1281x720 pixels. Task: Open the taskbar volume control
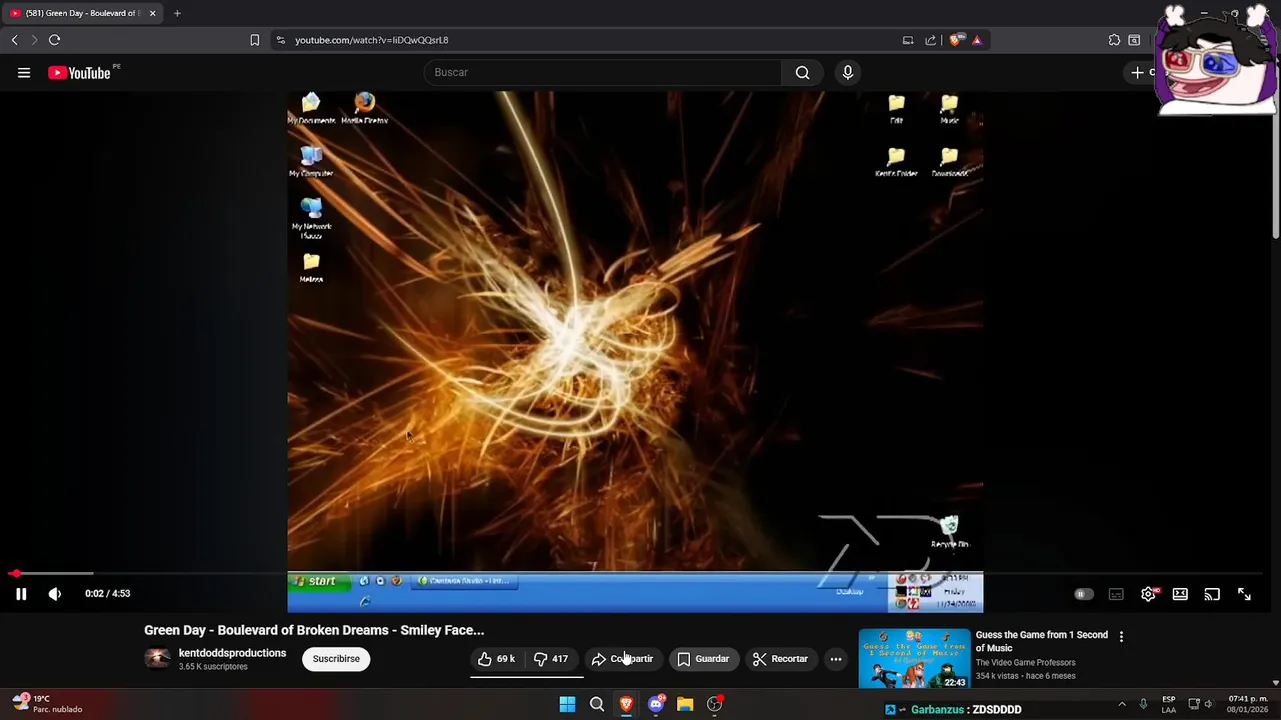[x=1208, y=704]
